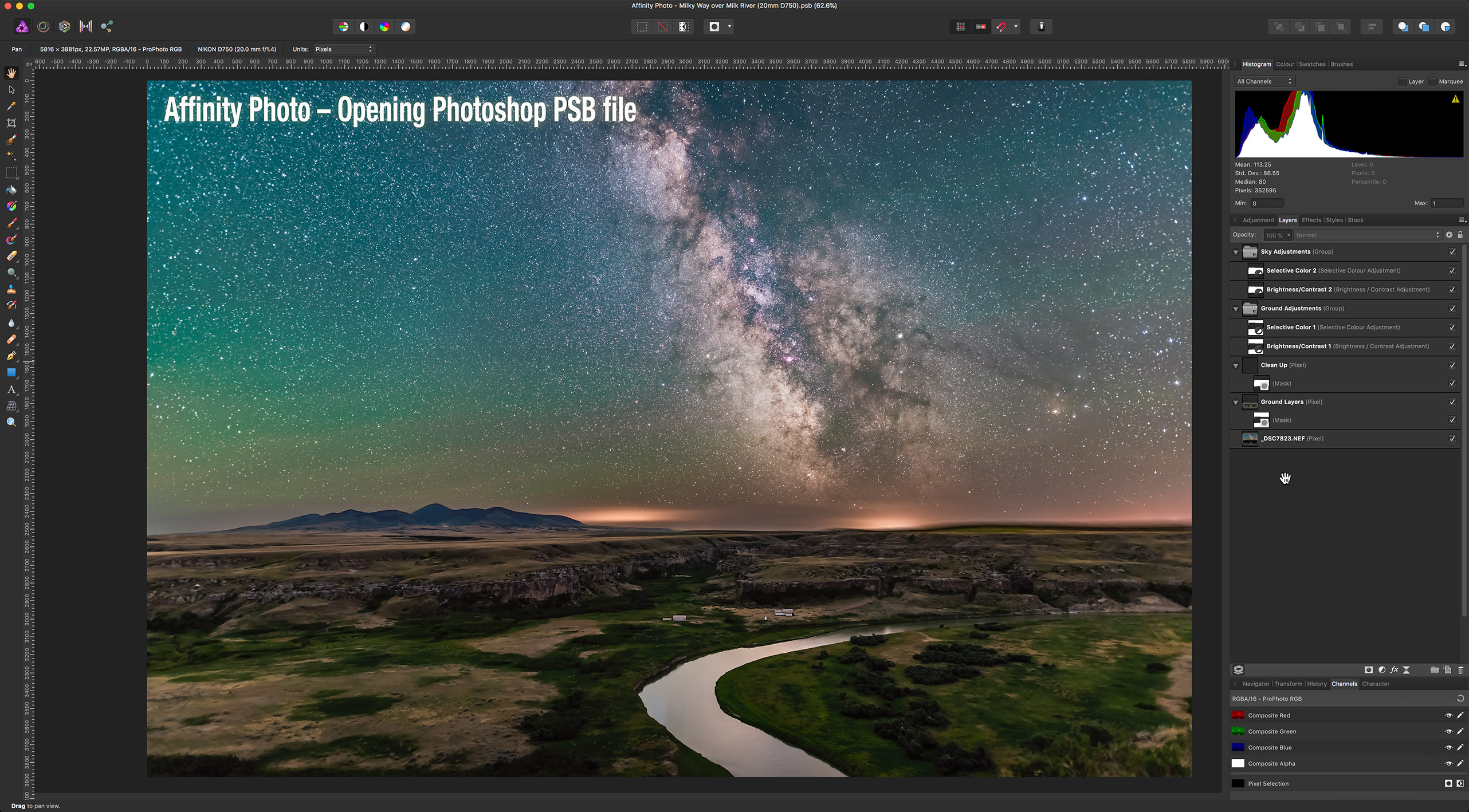Select the Clone Stamp tool
1469x812 pixels.
point(11,290)
